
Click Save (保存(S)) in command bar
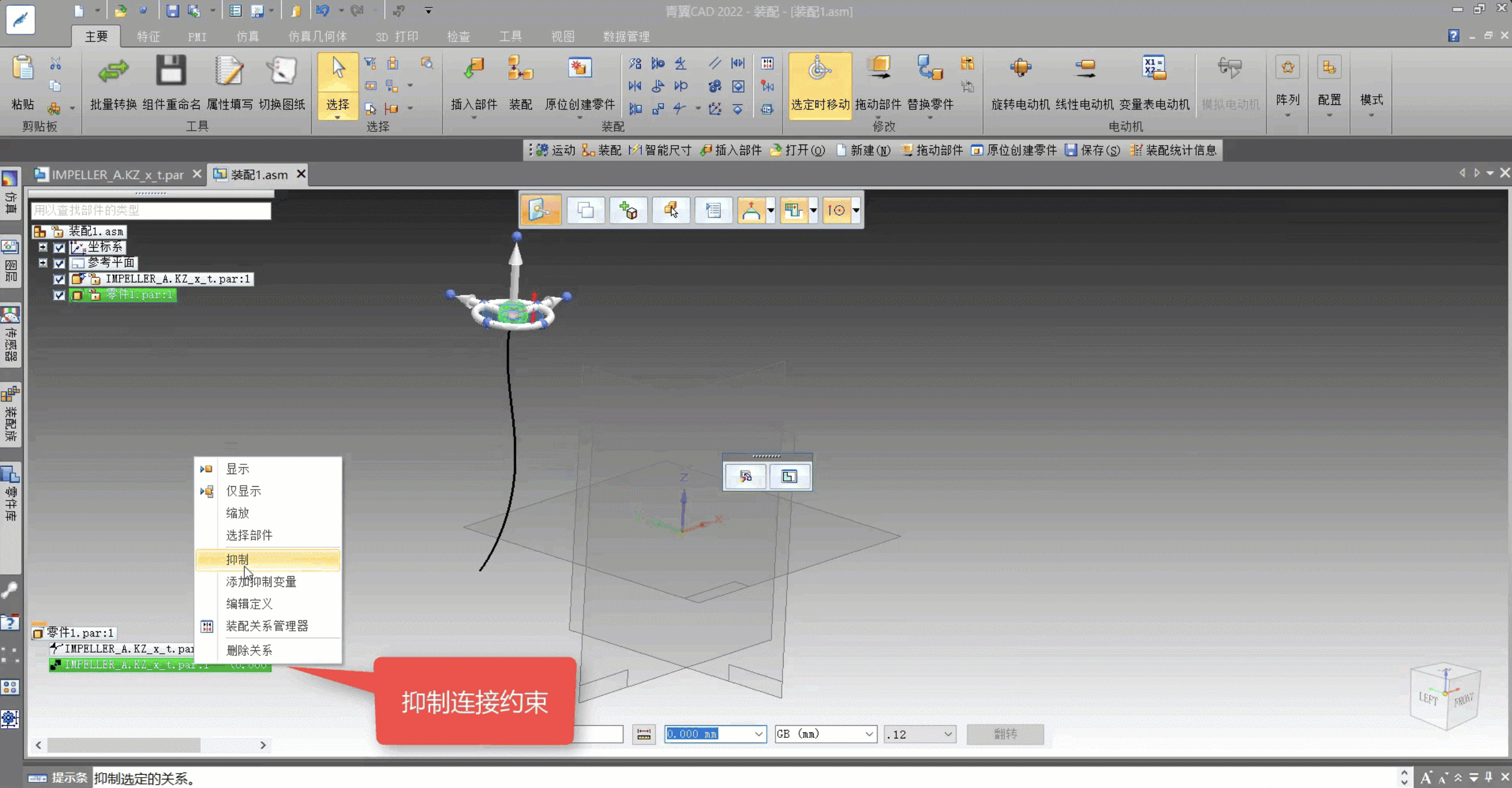[x=1093, y=150]
